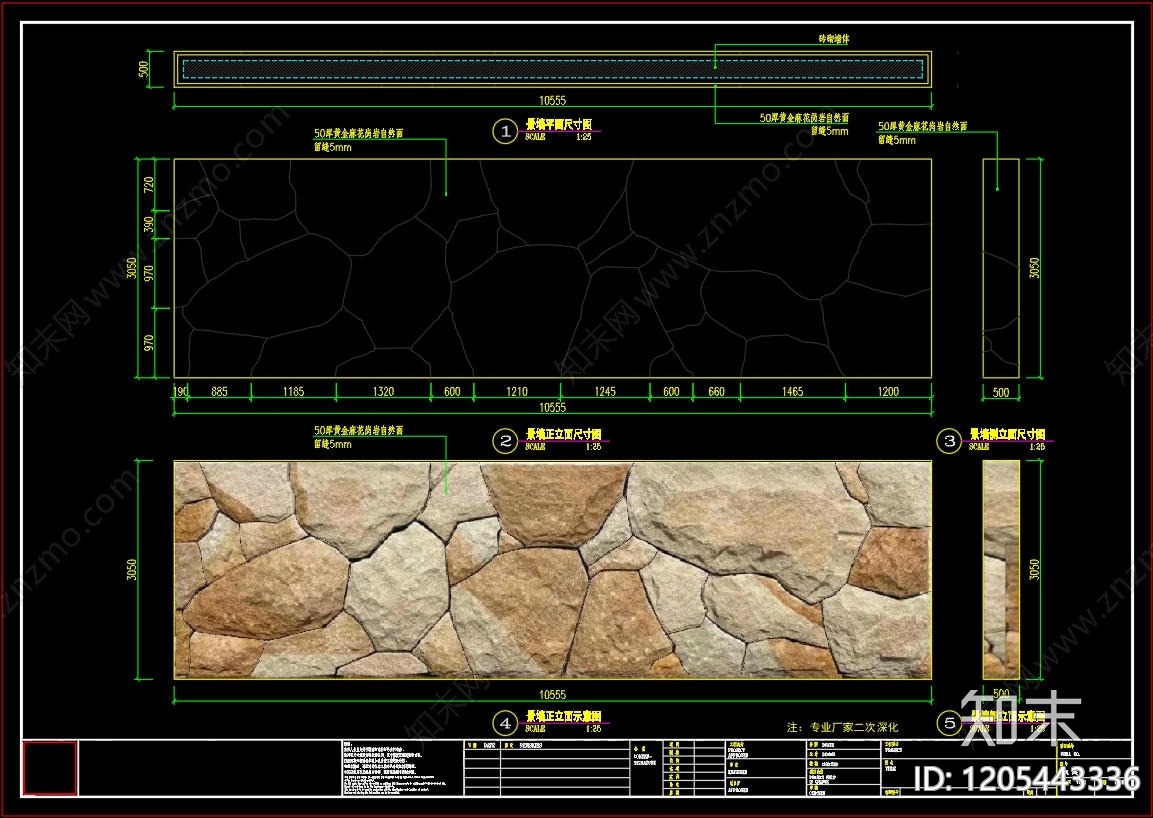Select the narrow side elevation stone image
The height and width of the screenshot is (818, 1153).
1000,570
